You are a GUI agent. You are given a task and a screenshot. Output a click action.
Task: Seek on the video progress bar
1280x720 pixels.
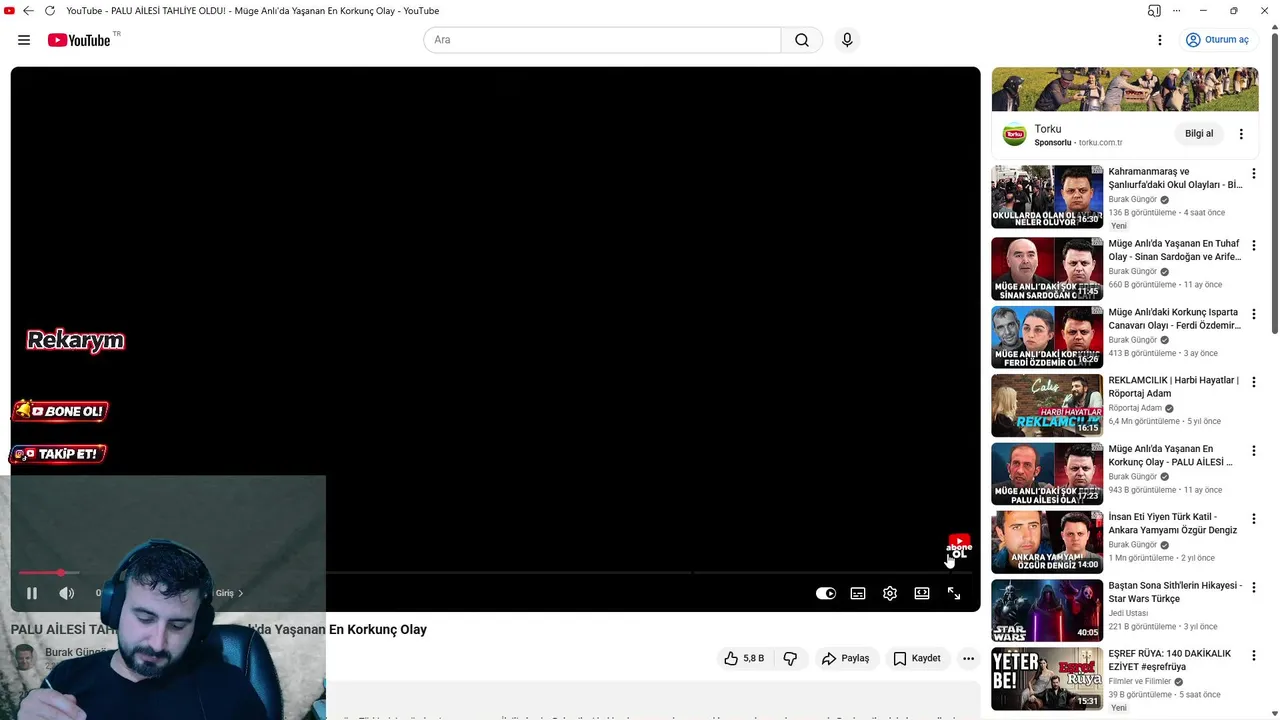coord(495,572)
